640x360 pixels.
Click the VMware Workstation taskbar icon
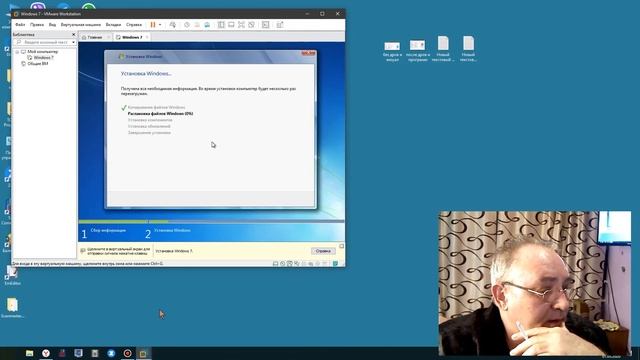(143, 353)
